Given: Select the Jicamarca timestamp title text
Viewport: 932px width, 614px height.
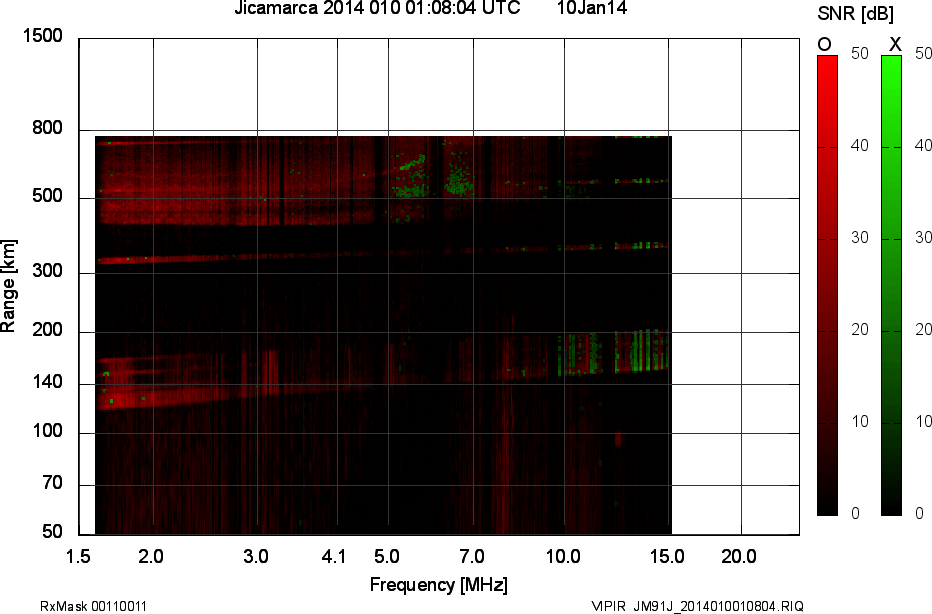Looking at the screenshot, I should [377, 9].
